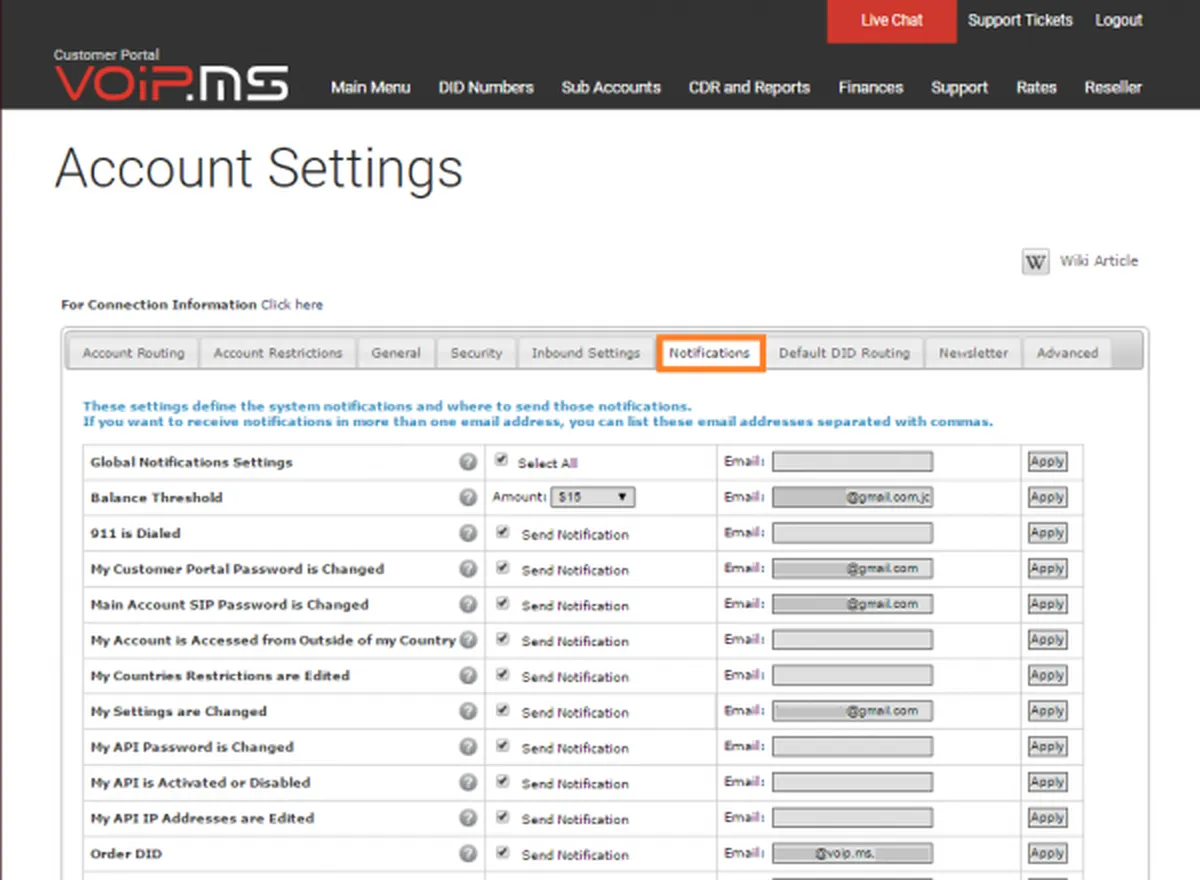Screen dimensions: 1200x880
Task: Open help icon for Countries Restrictions Edited
Action: coord(468,675)
